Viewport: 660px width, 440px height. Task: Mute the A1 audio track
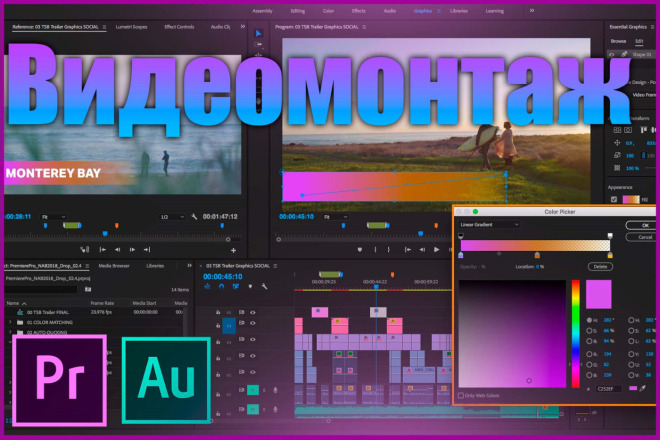point(253,390)
